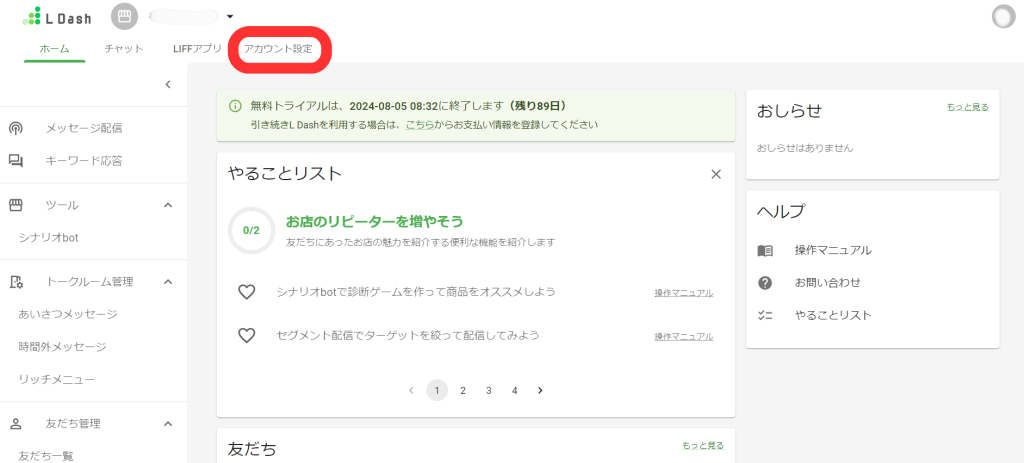This screenshot has height=463, width=1024.
Task: Click the メッセージ配信 broadcast icon
Action: (x=16, y=128)
